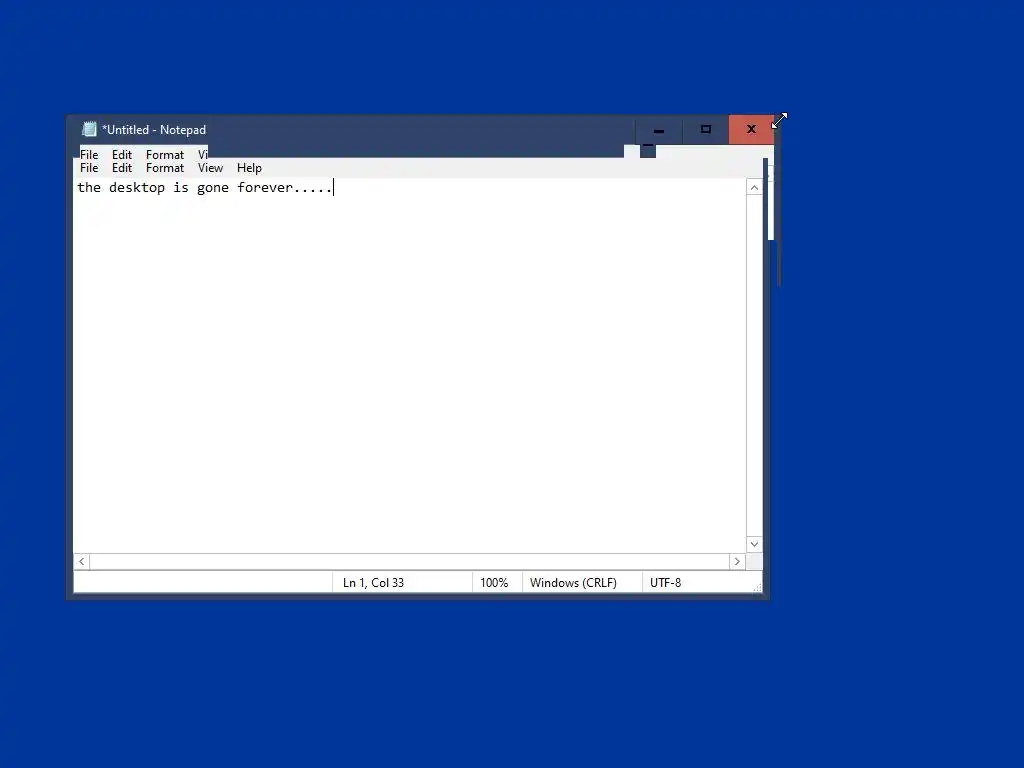Click the Notepad icon in the title bar
This screenshot has width=1024, height=768.
89,129
